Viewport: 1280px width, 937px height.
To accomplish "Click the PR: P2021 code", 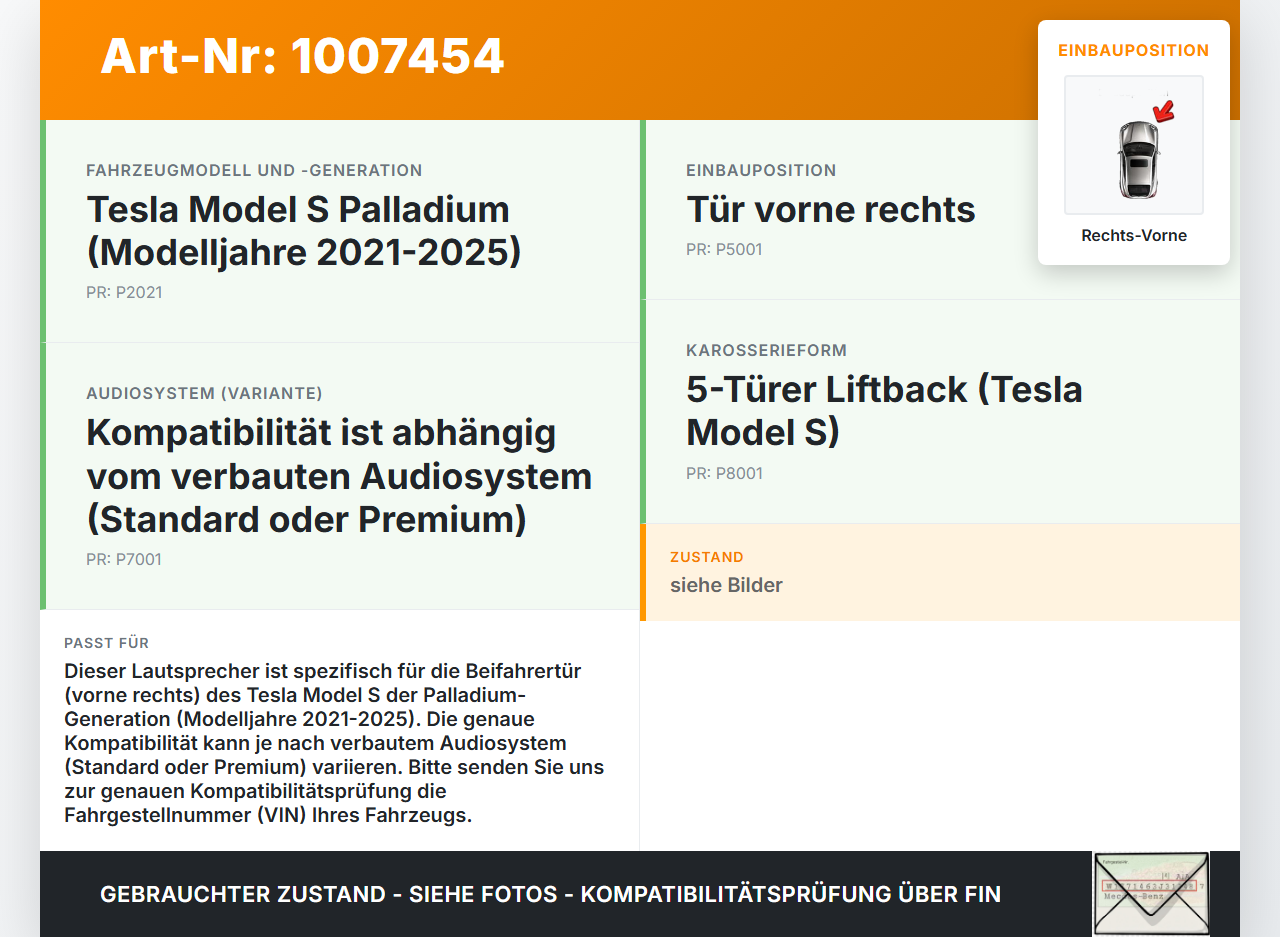I will [124, 293].
